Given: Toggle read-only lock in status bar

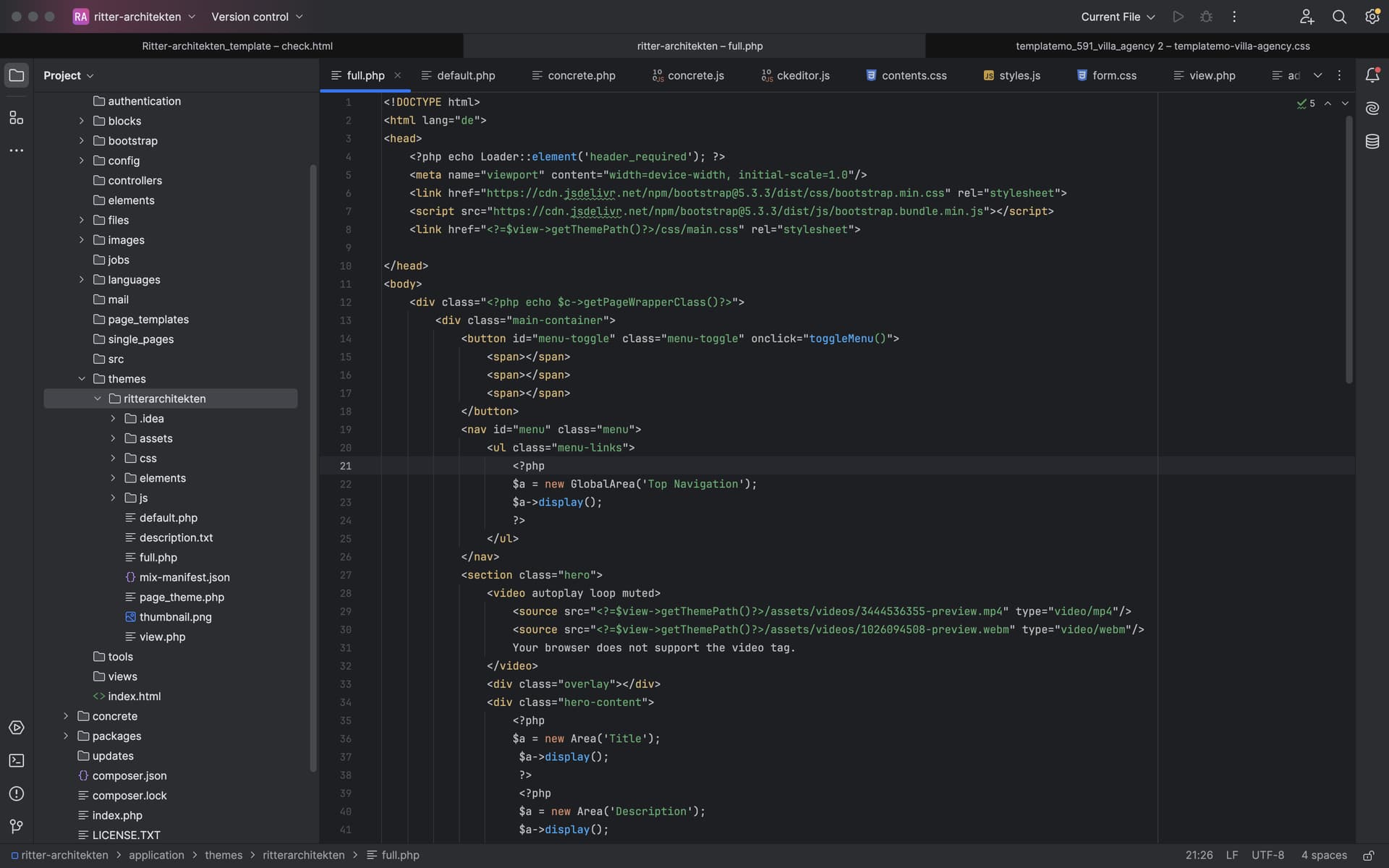Looking at the screenshot, I should coord(1368,855).
